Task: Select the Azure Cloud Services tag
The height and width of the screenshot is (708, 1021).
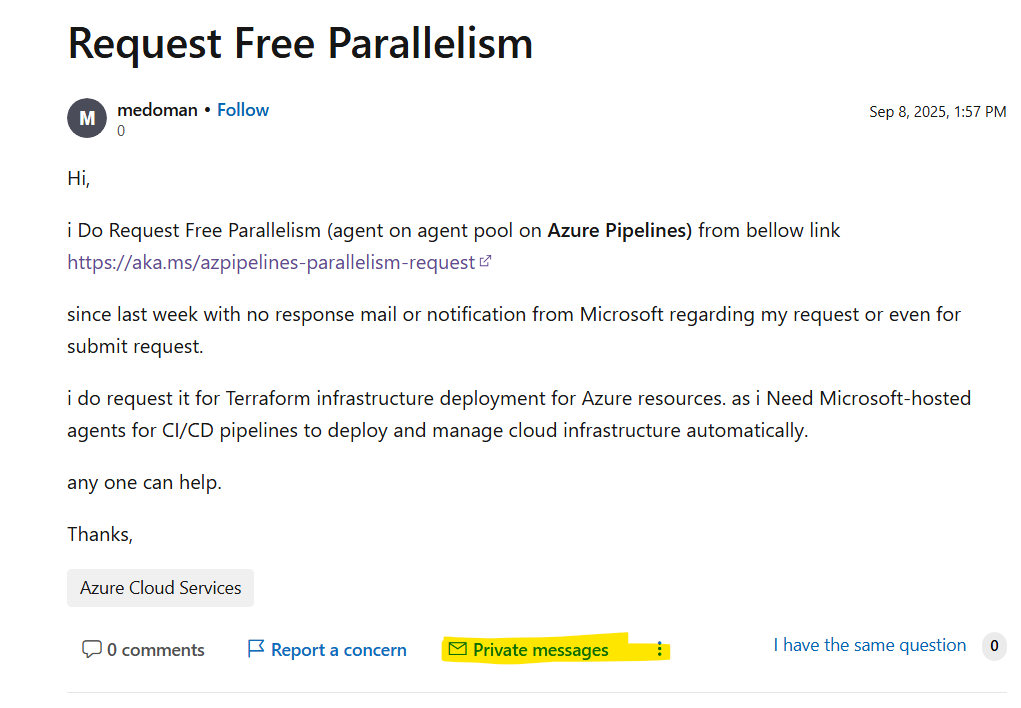Action: (160, 588)
